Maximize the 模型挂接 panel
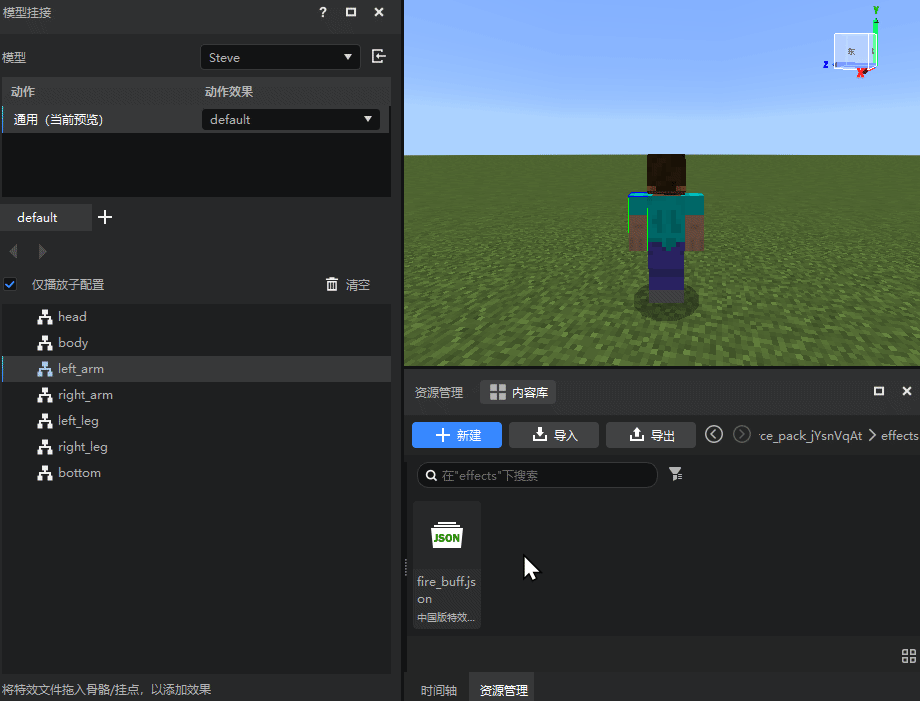This screenshot has height=701, width=920. pos(351,12)
